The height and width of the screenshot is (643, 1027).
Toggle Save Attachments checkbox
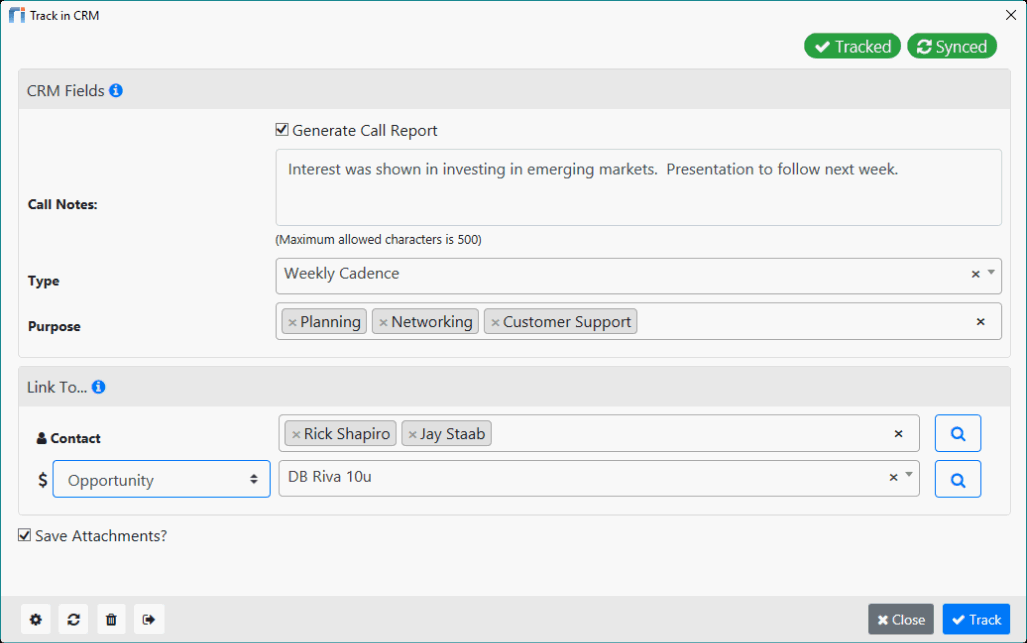(24, 535)
